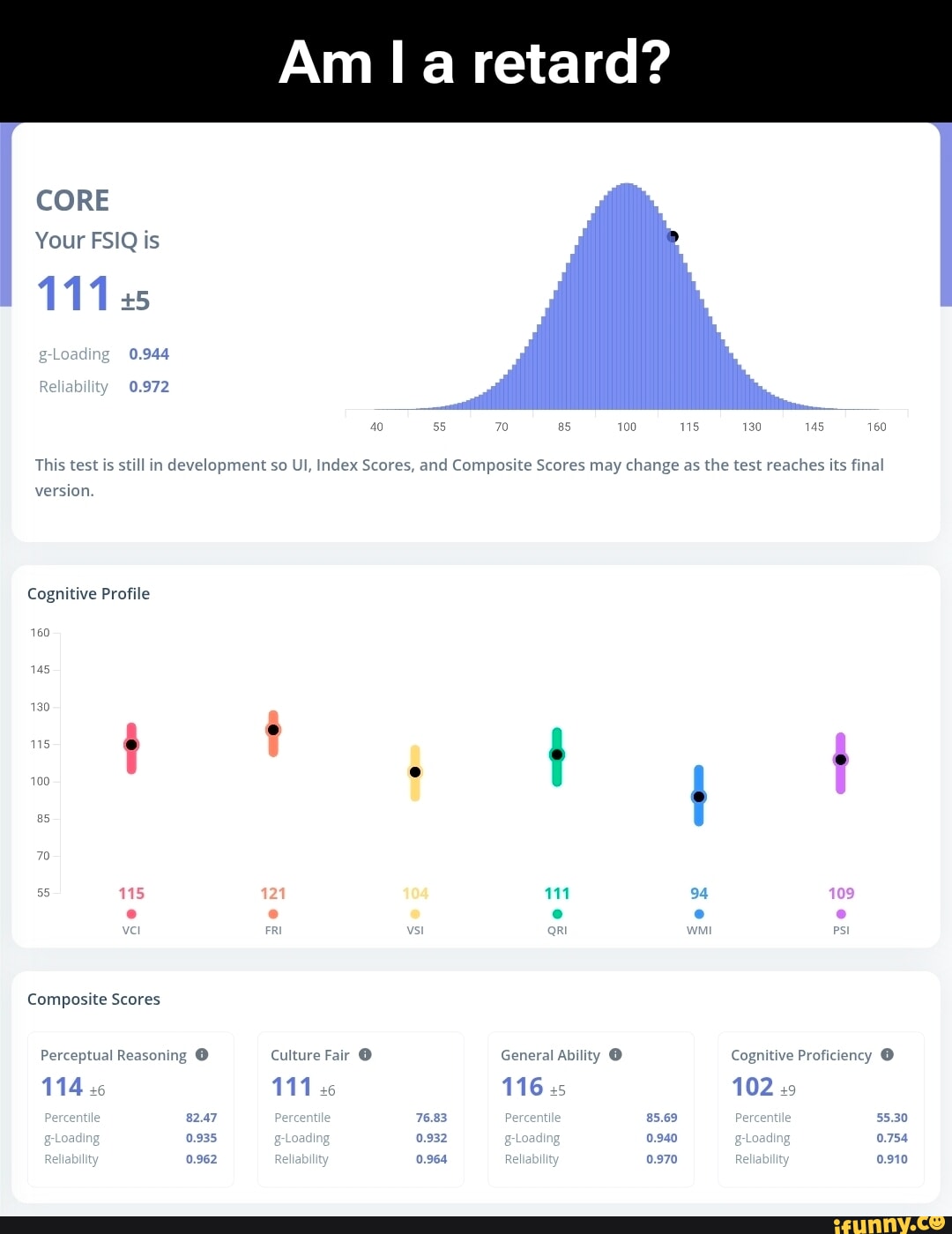
Task: Click the Perceptual Reasoning info icon
Action: pyautogui.click(x=202, y=1054)
